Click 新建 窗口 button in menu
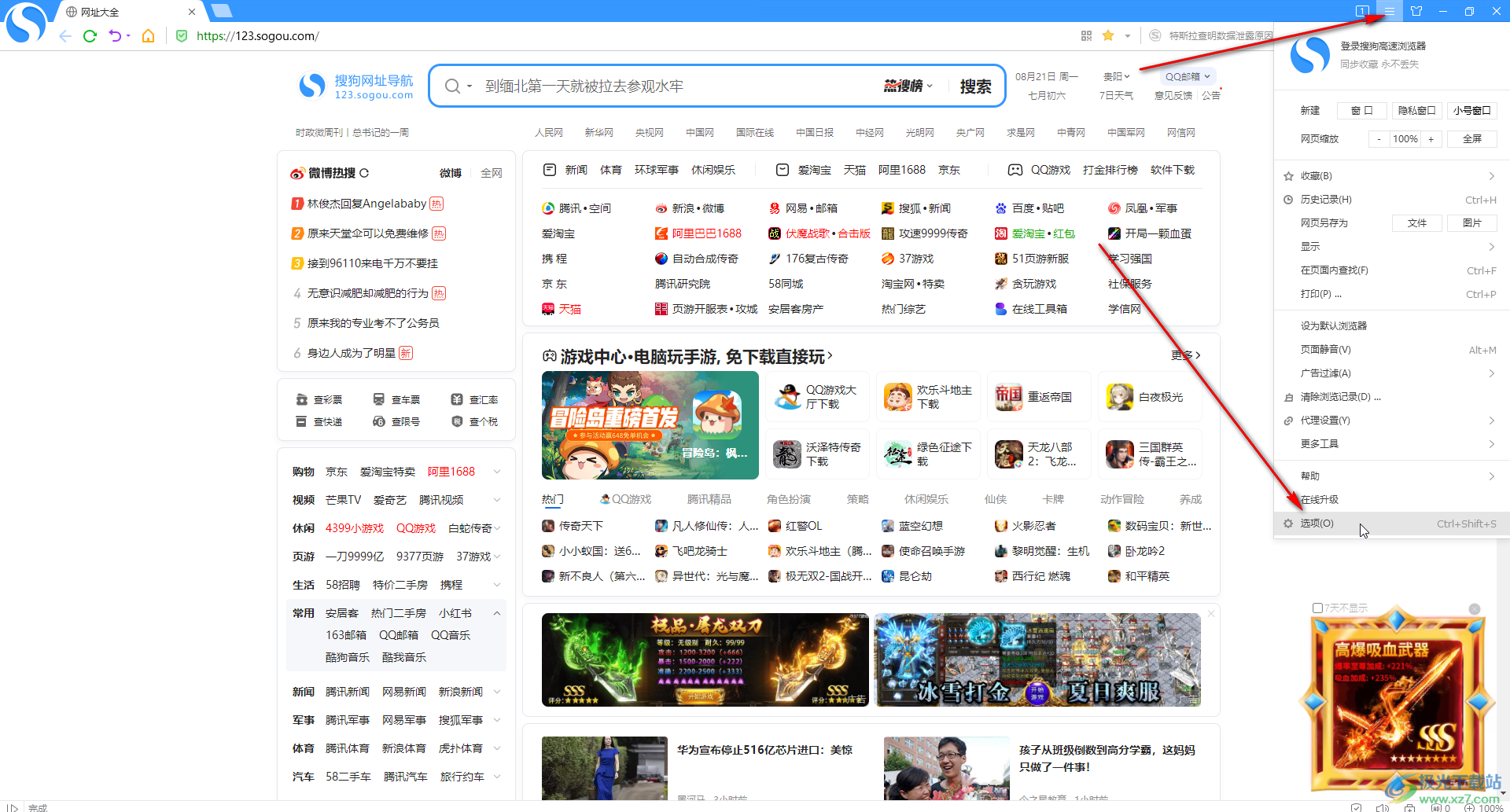This screenshot has height=812, width=1510. pyautogui.click(x=1362, y=111)
